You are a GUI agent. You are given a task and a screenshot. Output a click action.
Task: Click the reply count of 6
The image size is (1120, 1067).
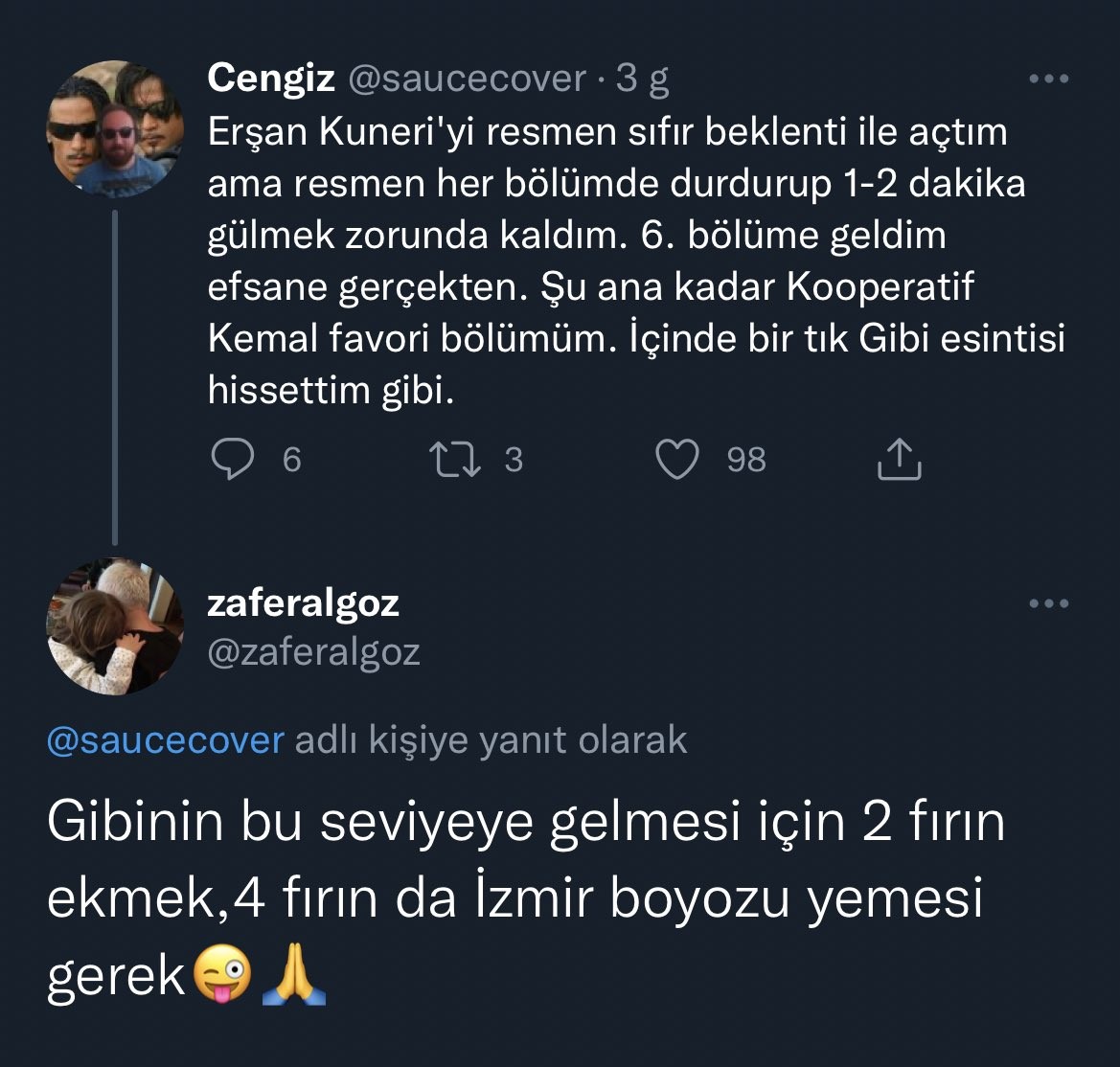pos(292,461)
